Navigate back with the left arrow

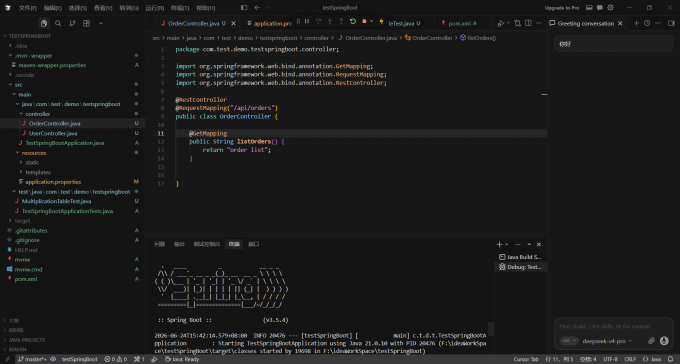257,8
